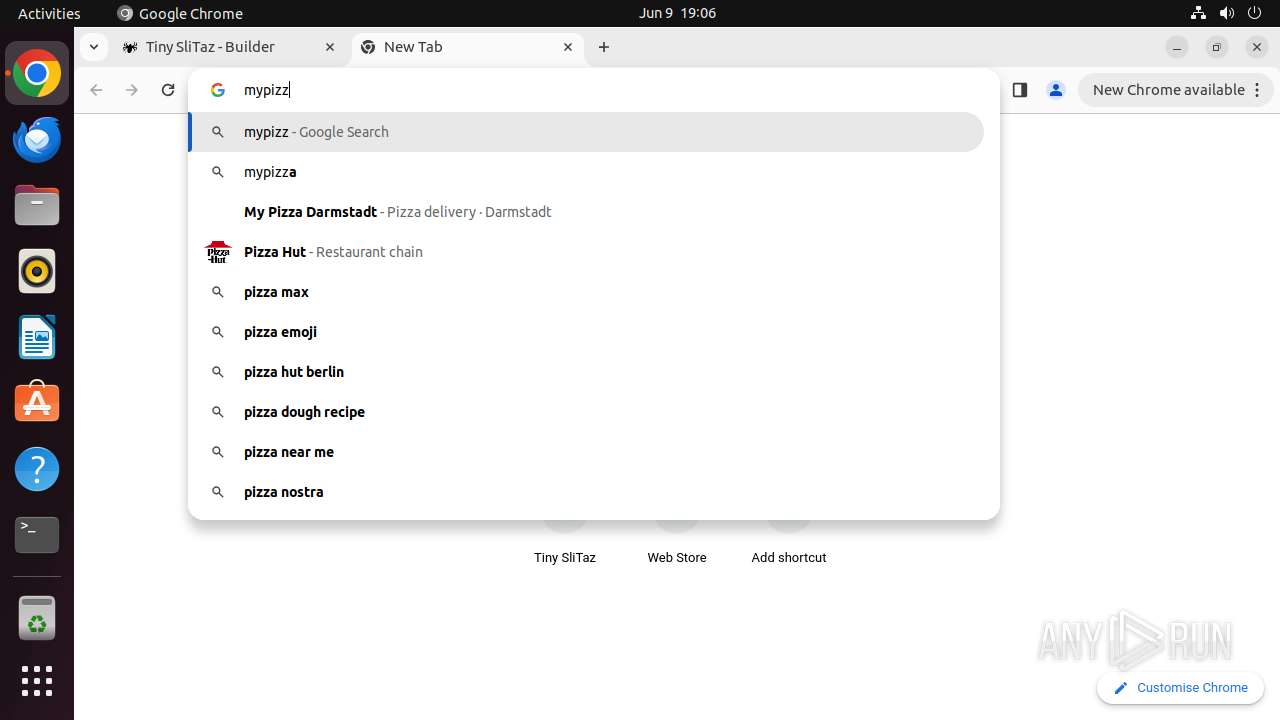Select the New Tab tab
Screen dimensions: 1280x720
(x=467, y=47)
